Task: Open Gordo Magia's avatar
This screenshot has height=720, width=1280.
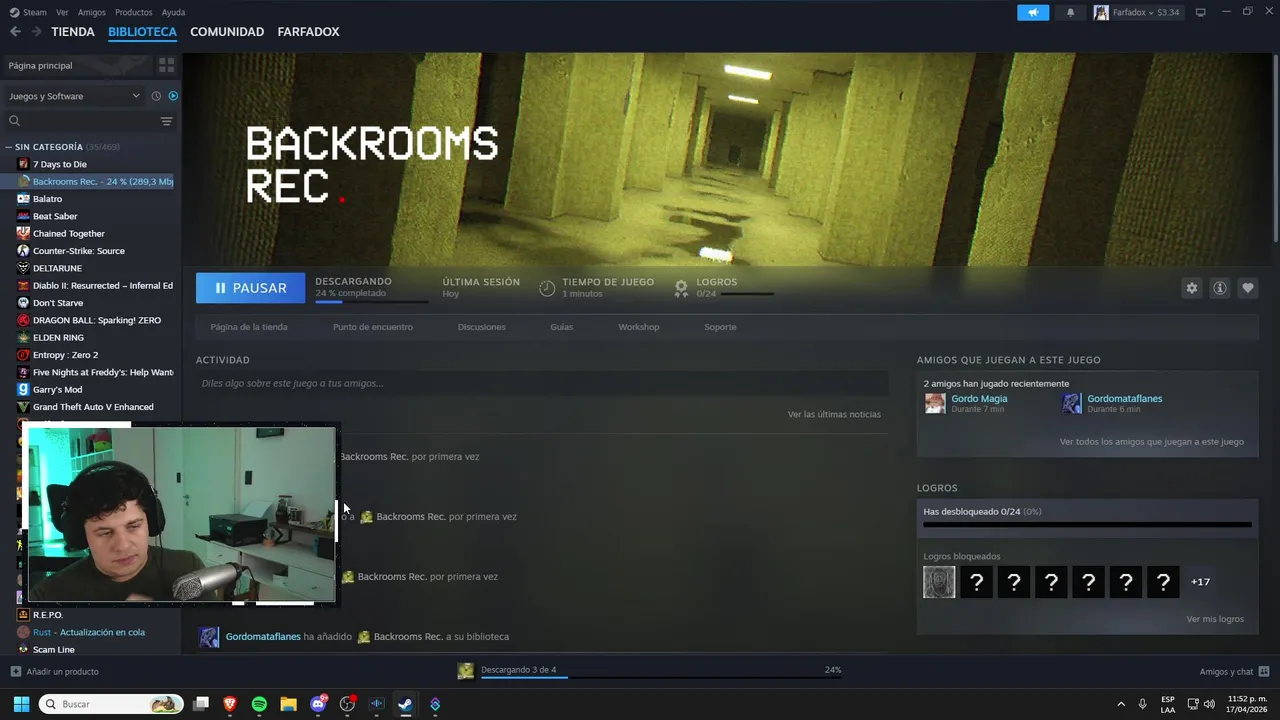Action: point(935,403)
